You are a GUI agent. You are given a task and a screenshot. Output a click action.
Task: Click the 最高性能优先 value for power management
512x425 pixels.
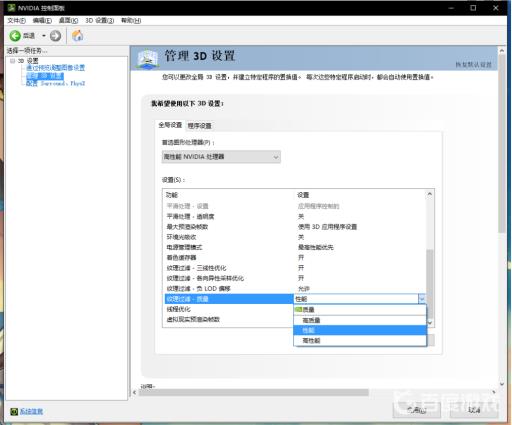click(x=316, y=247)
